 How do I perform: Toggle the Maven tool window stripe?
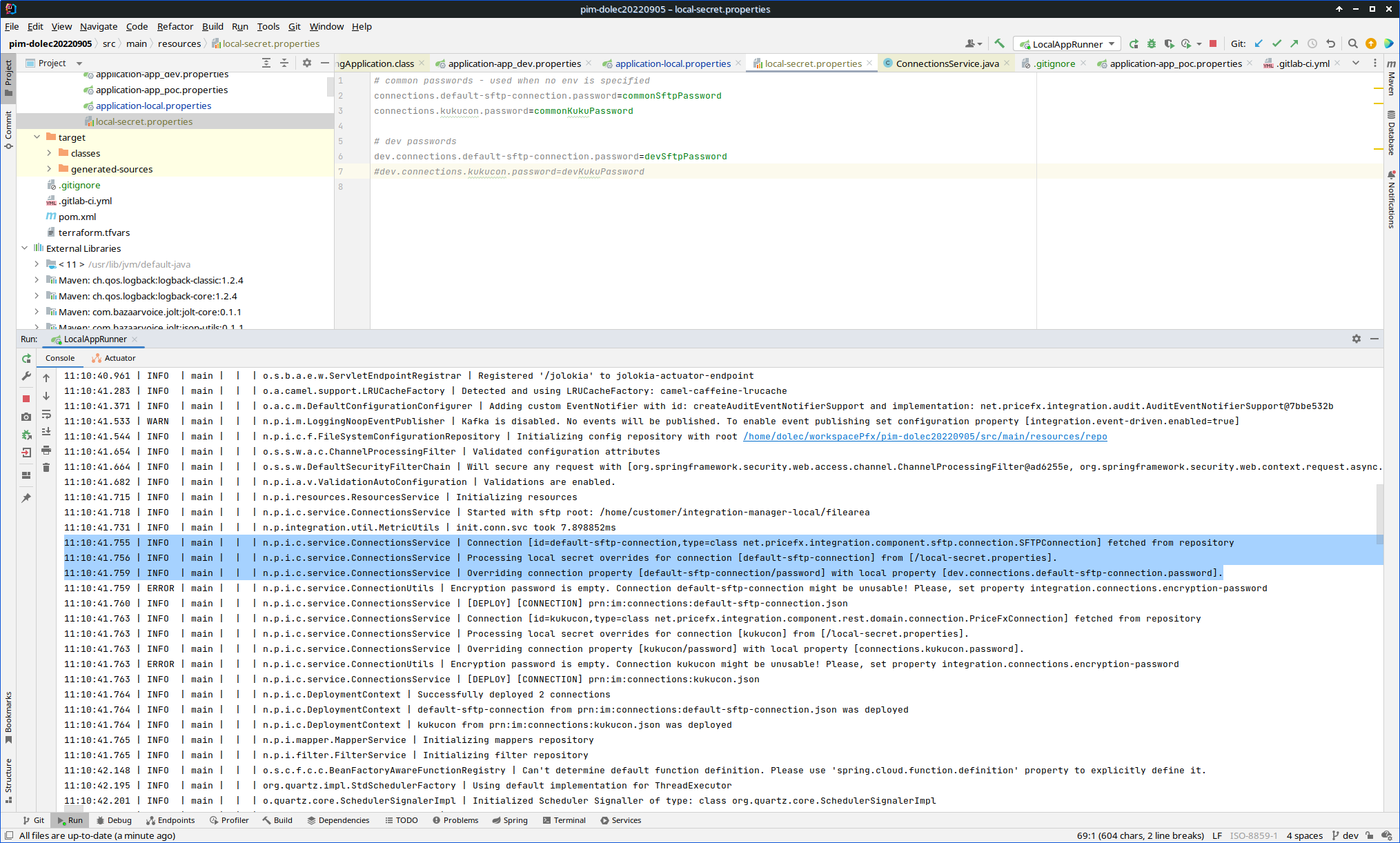click(1391, 78)
